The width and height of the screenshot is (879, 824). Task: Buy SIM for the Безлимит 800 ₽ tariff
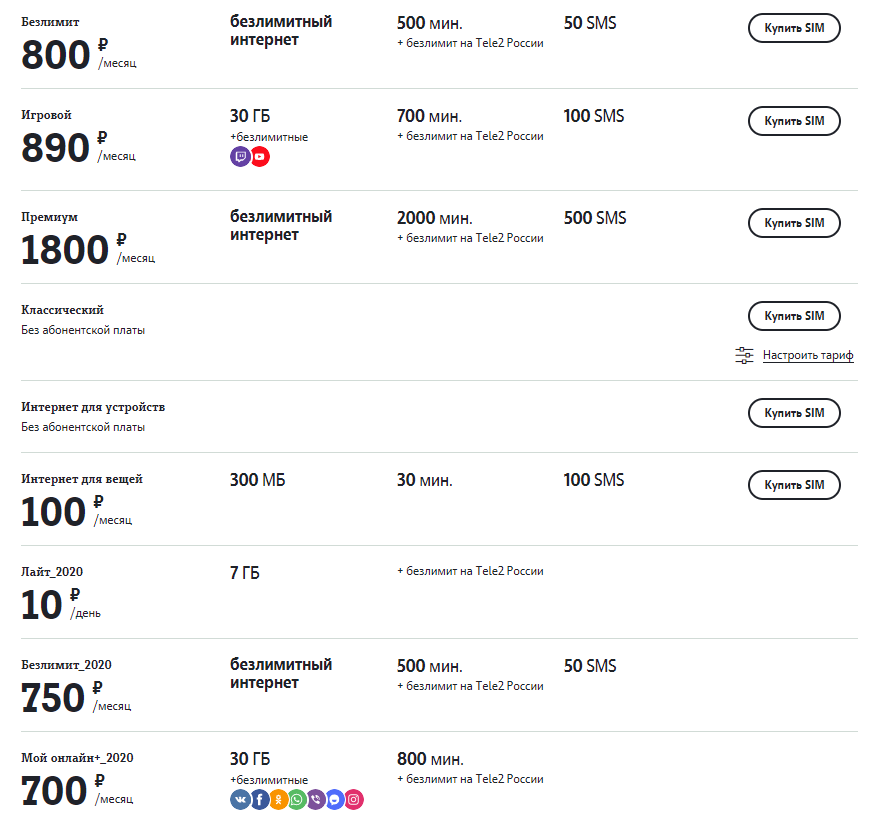pos(794,28)
